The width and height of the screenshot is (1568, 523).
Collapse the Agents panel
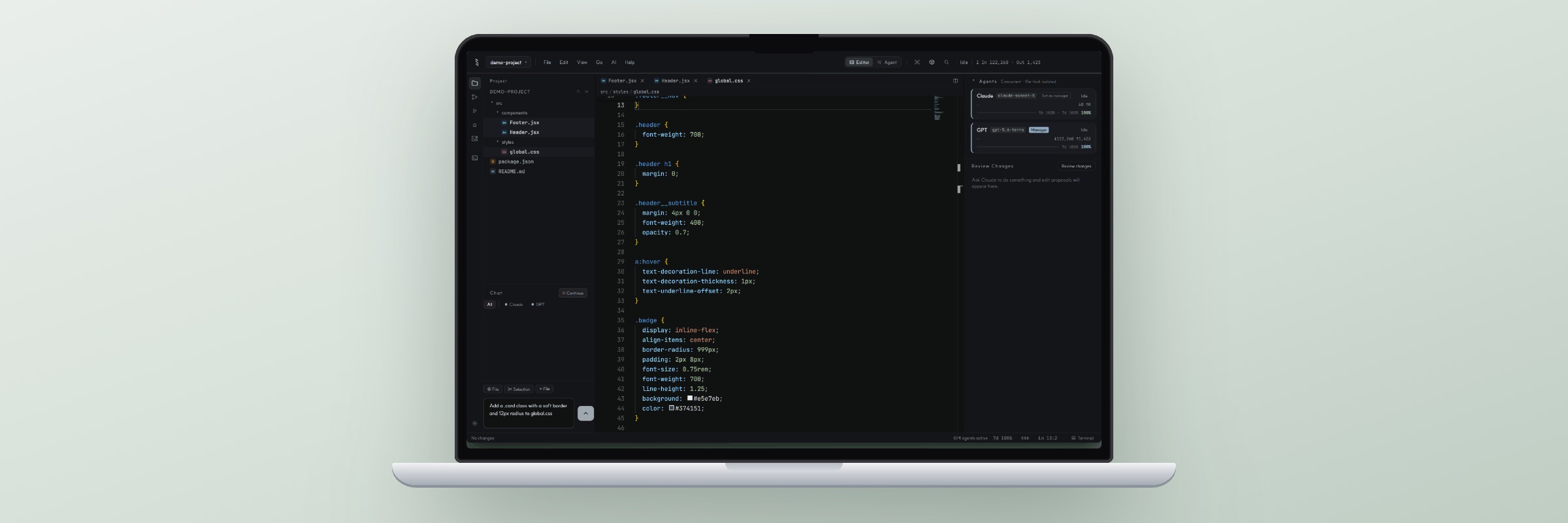(x=973, y=81)
